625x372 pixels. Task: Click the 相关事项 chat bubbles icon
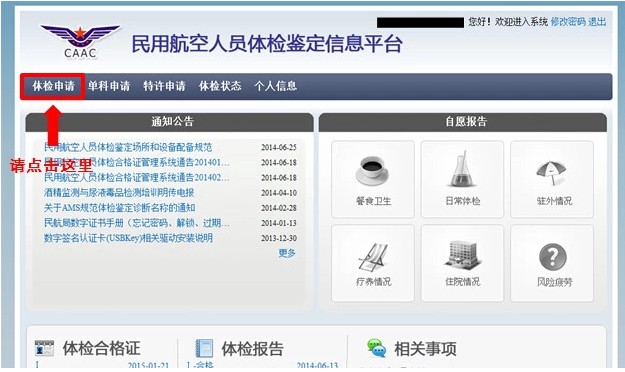point(377,348)
